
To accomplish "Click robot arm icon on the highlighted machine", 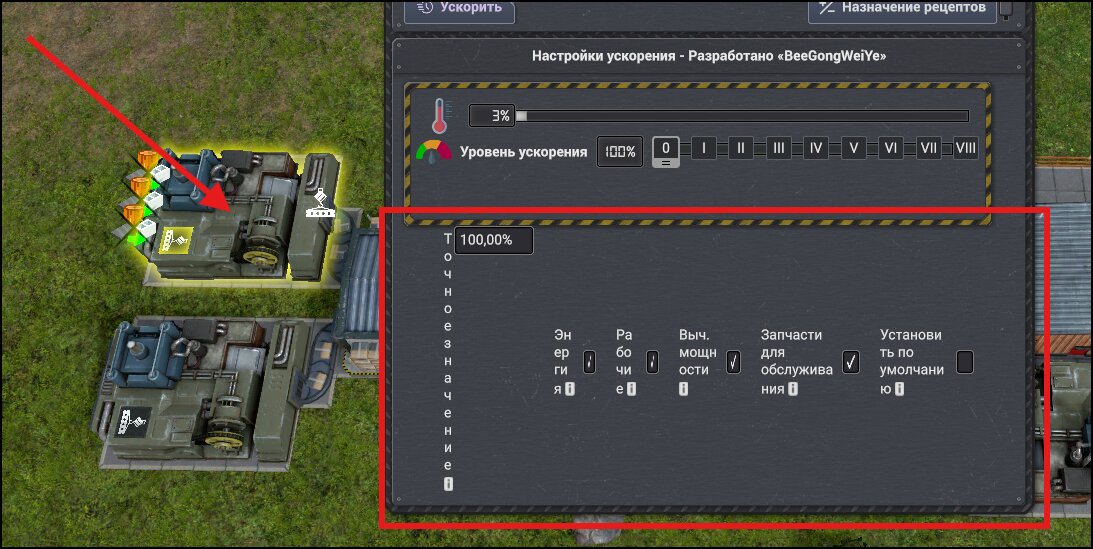I will pyautogui.click(x=320, y=203).
